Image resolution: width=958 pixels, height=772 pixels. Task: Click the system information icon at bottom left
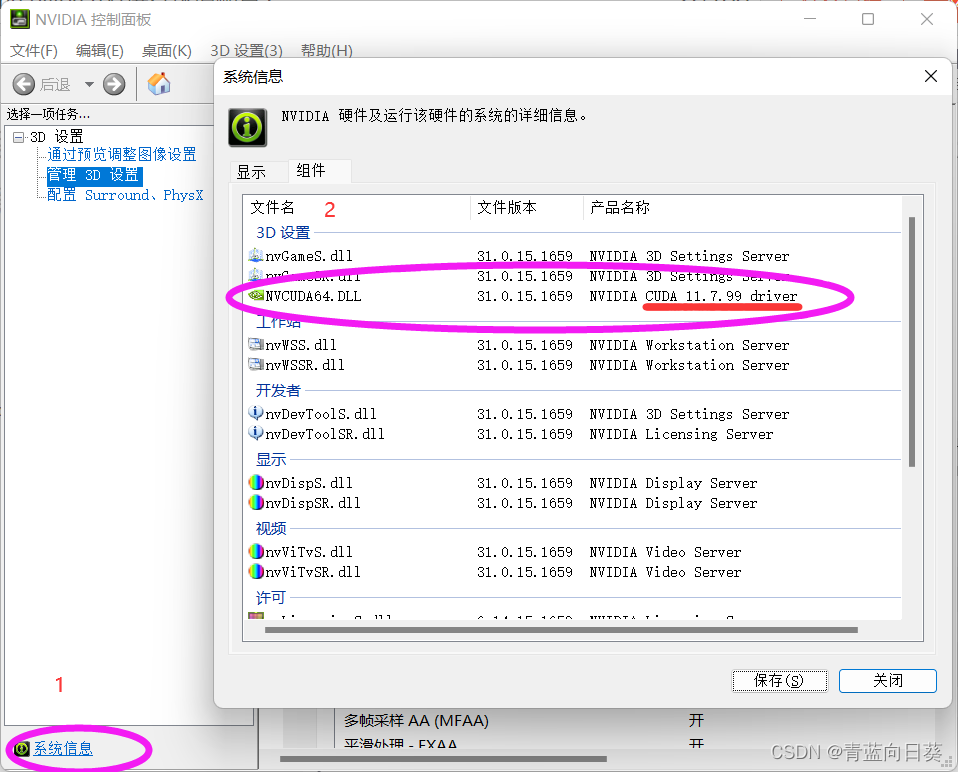(x=21, y=749)
